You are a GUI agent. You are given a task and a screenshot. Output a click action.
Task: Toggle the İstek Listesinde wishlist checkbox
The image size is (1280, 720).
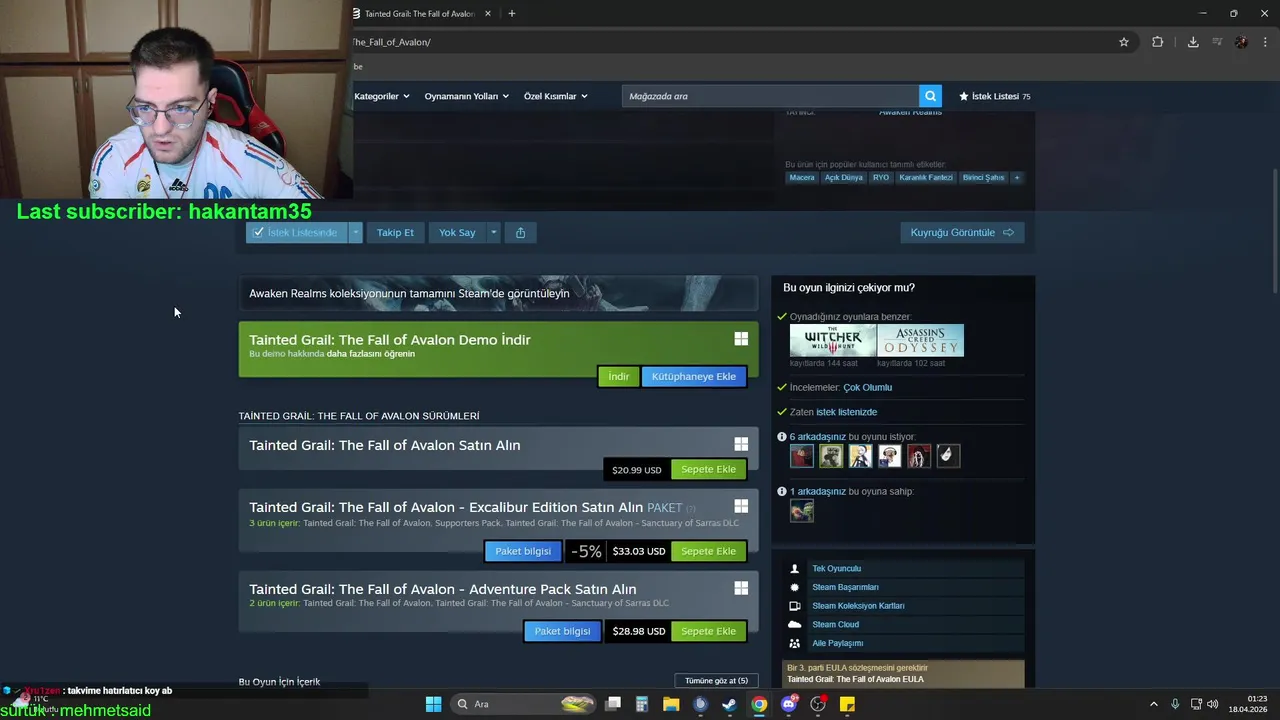(258, 232)
